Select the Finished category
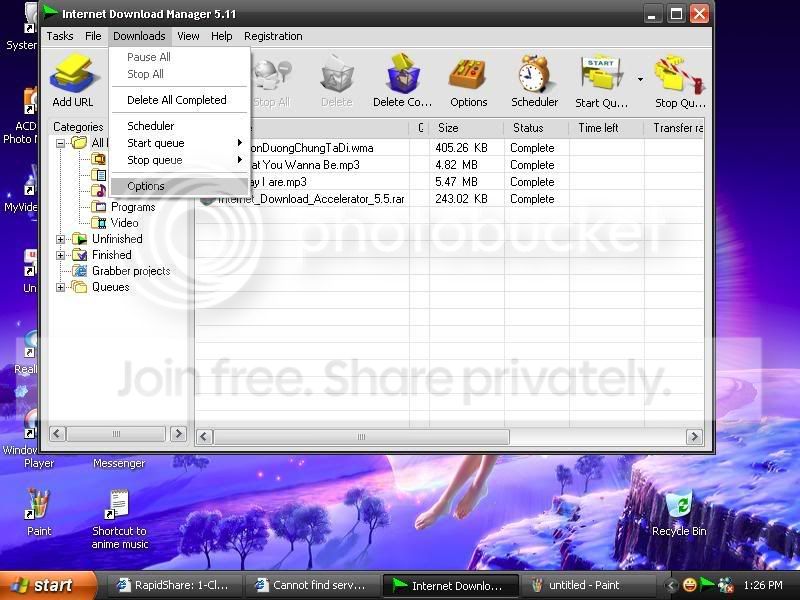Screen dimensions: 800x600 tap(111, 255)
